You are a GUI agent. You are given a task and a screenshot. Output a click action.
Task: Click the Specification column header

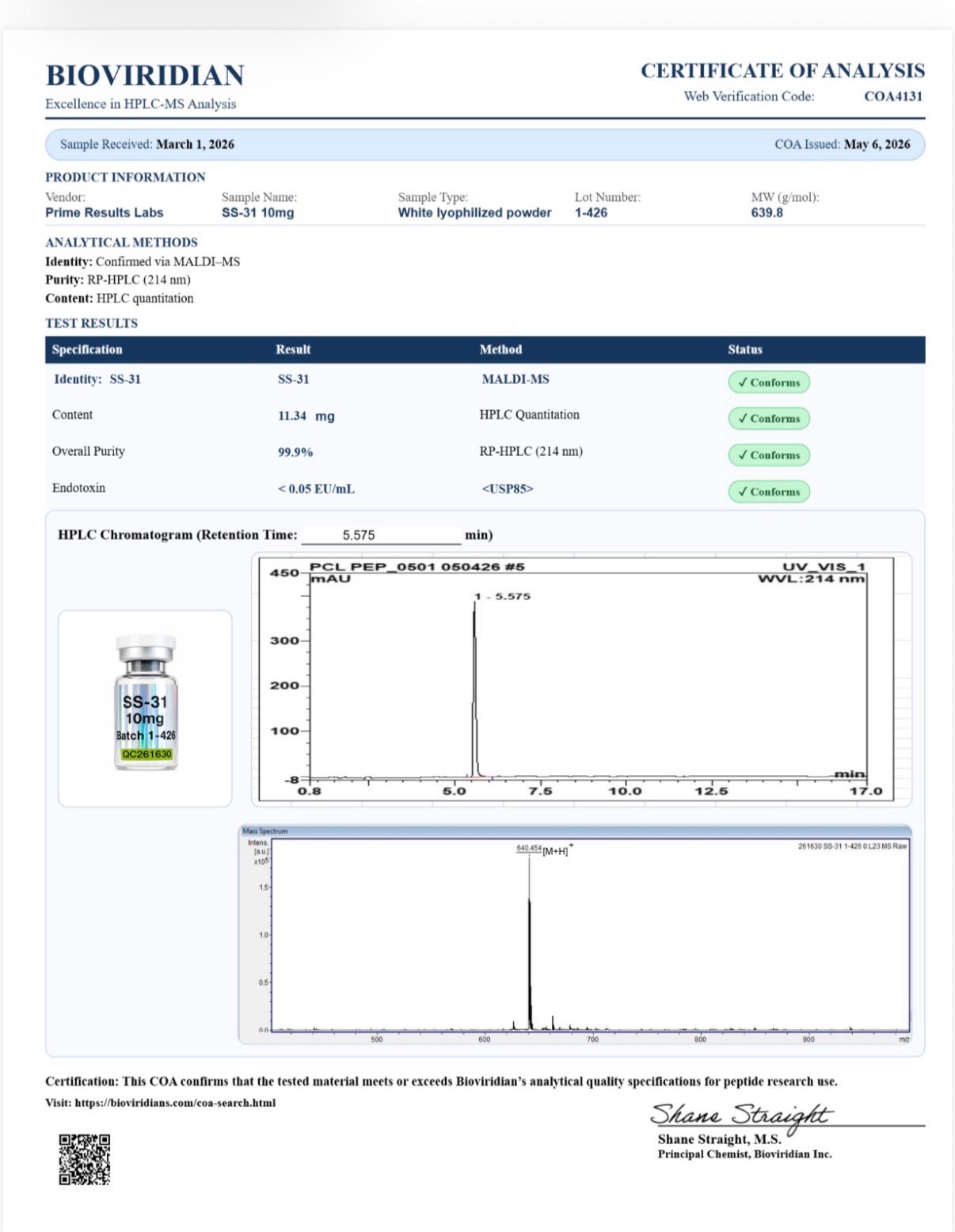87,349
